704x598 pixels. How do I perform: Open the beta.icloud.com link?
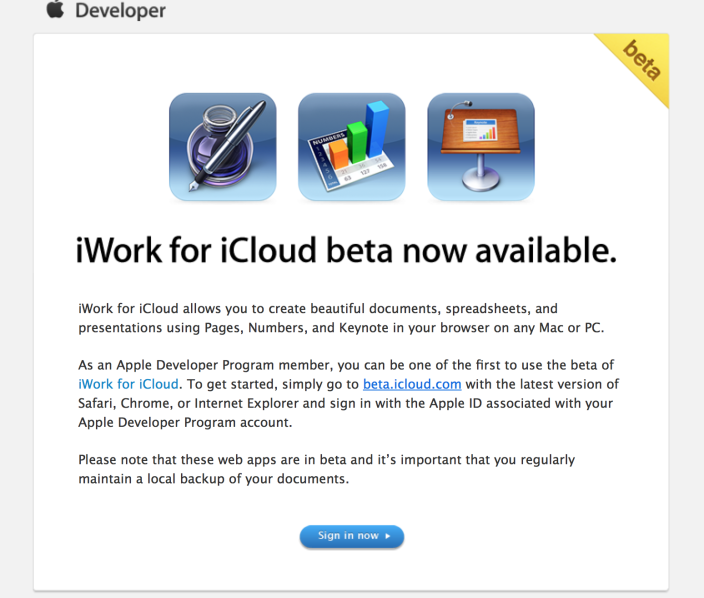tap(412, 384)
